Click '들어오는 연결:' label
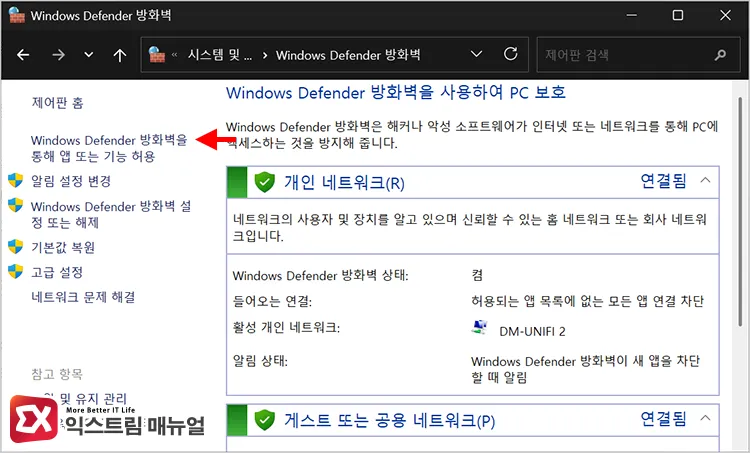 (x=272, y=301)
